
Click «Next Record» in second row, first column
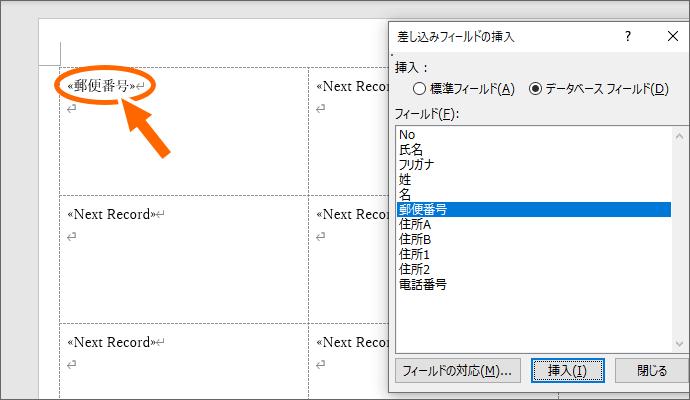pos(109,214)
